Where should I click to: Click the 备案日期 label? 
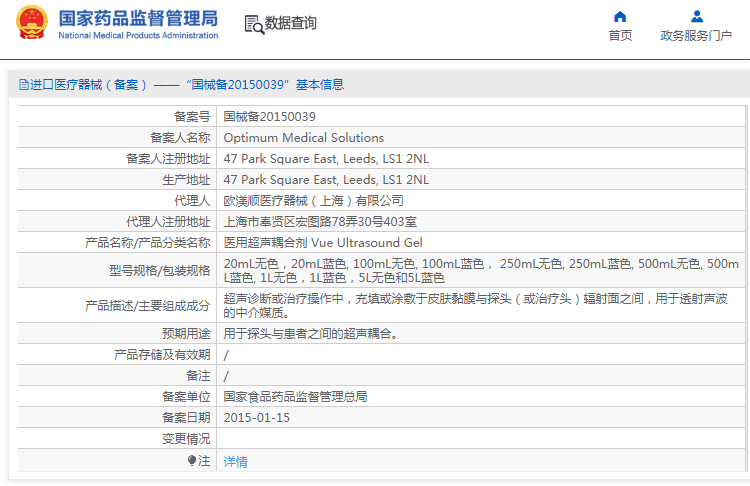pos(186,418)
